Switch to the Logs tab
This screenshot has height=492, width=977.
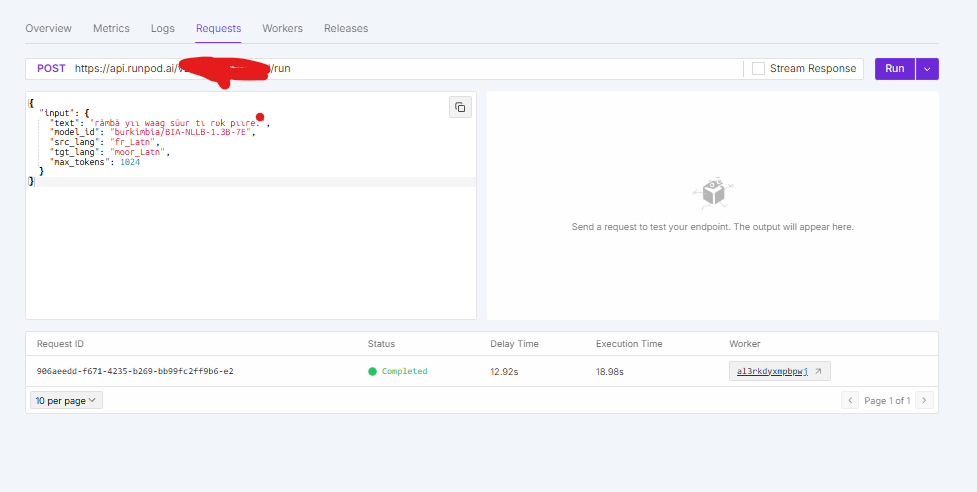point(163,28)
